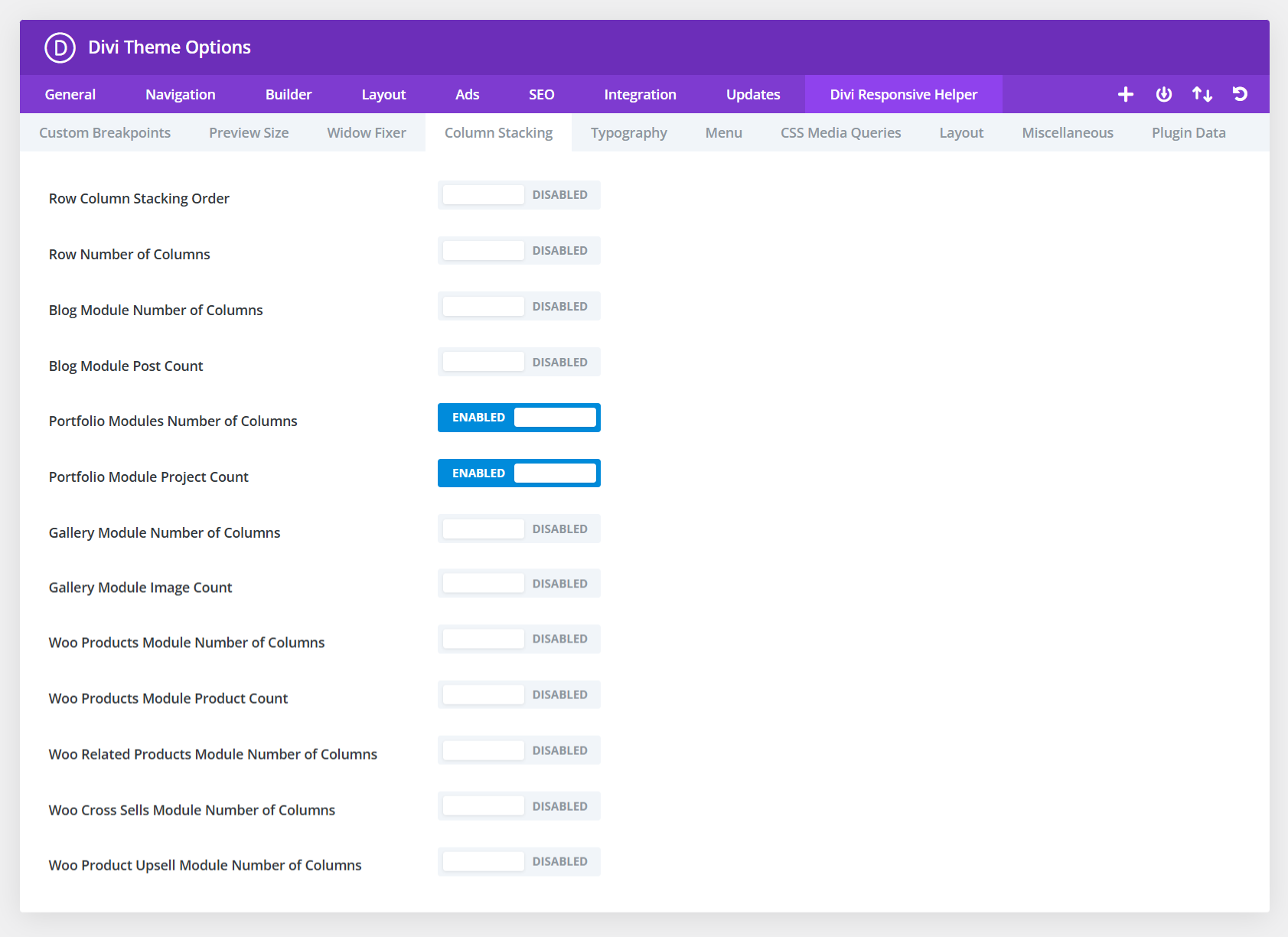Go to the Updates section
Screen dimensions: 1288x937
click(753, 94)
